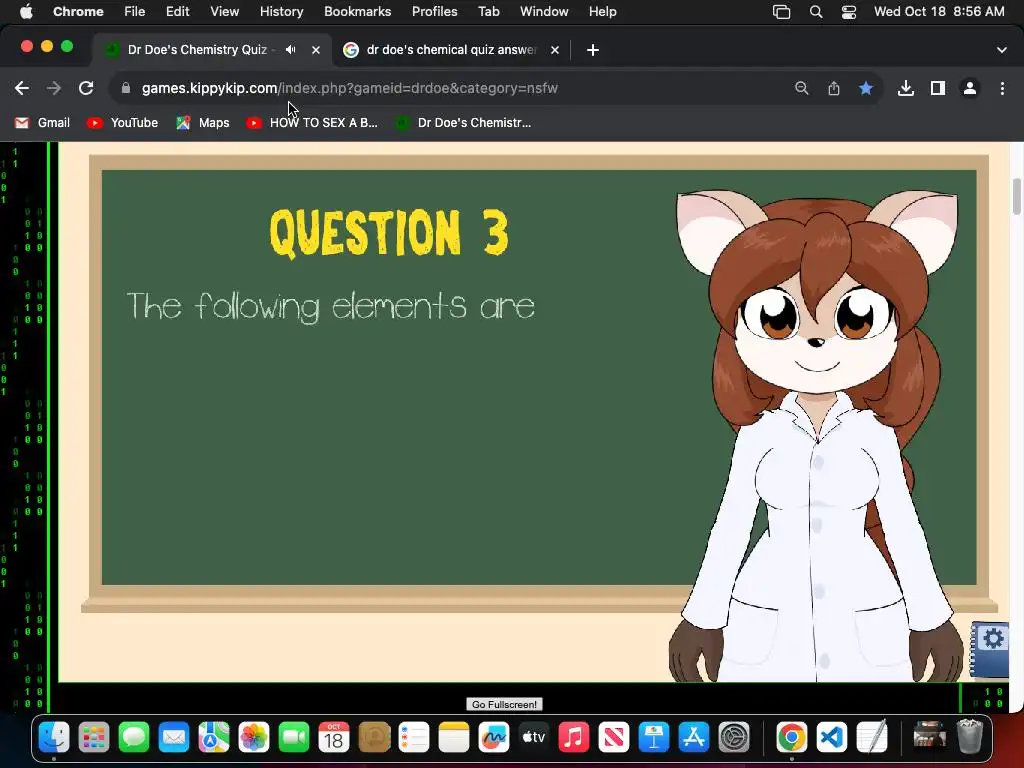Open Finder from the Dock
This screenshot has height=768, width=1024.
54,738
